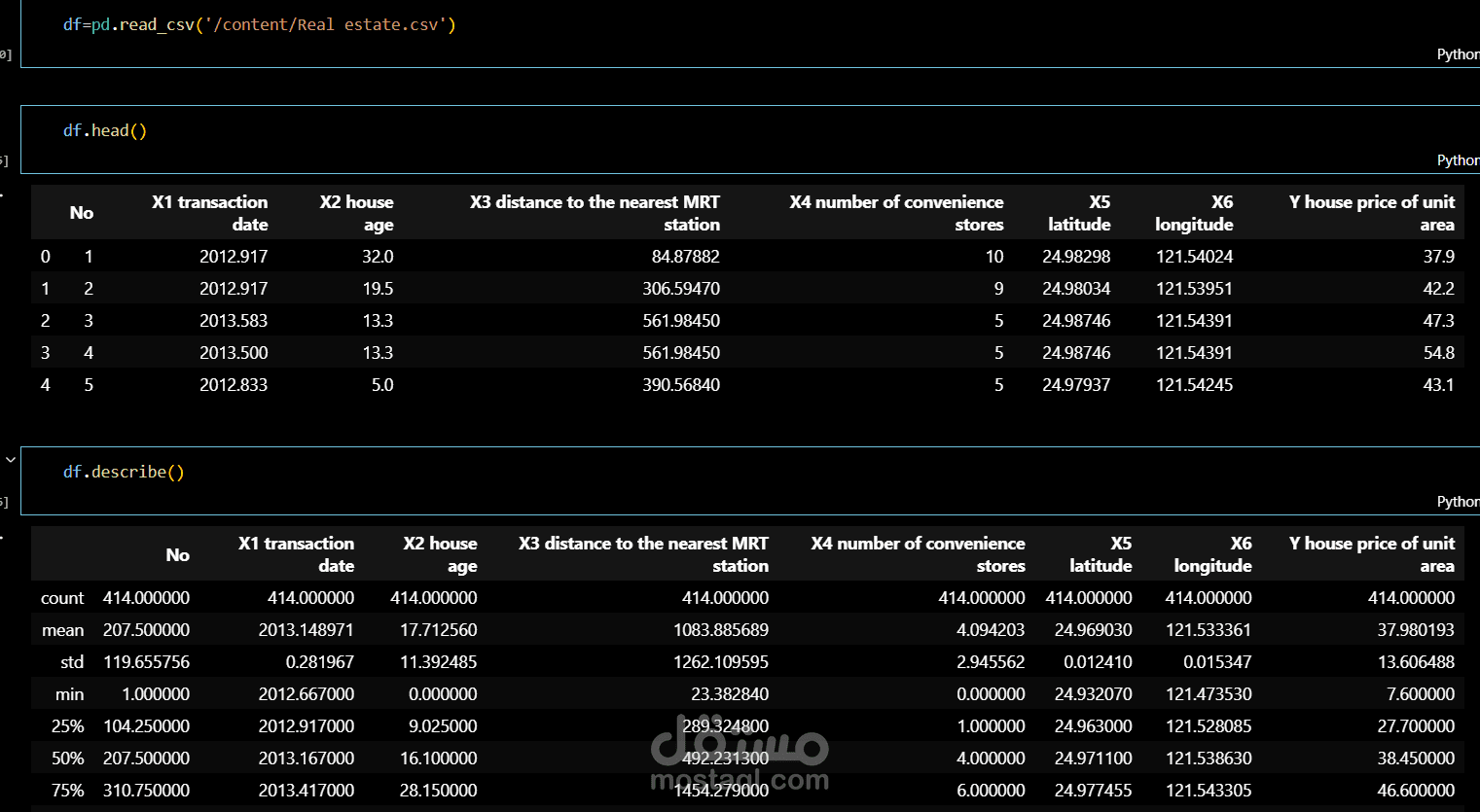Select 'X5 latitude' header in the describe table

coord(1101,554)
